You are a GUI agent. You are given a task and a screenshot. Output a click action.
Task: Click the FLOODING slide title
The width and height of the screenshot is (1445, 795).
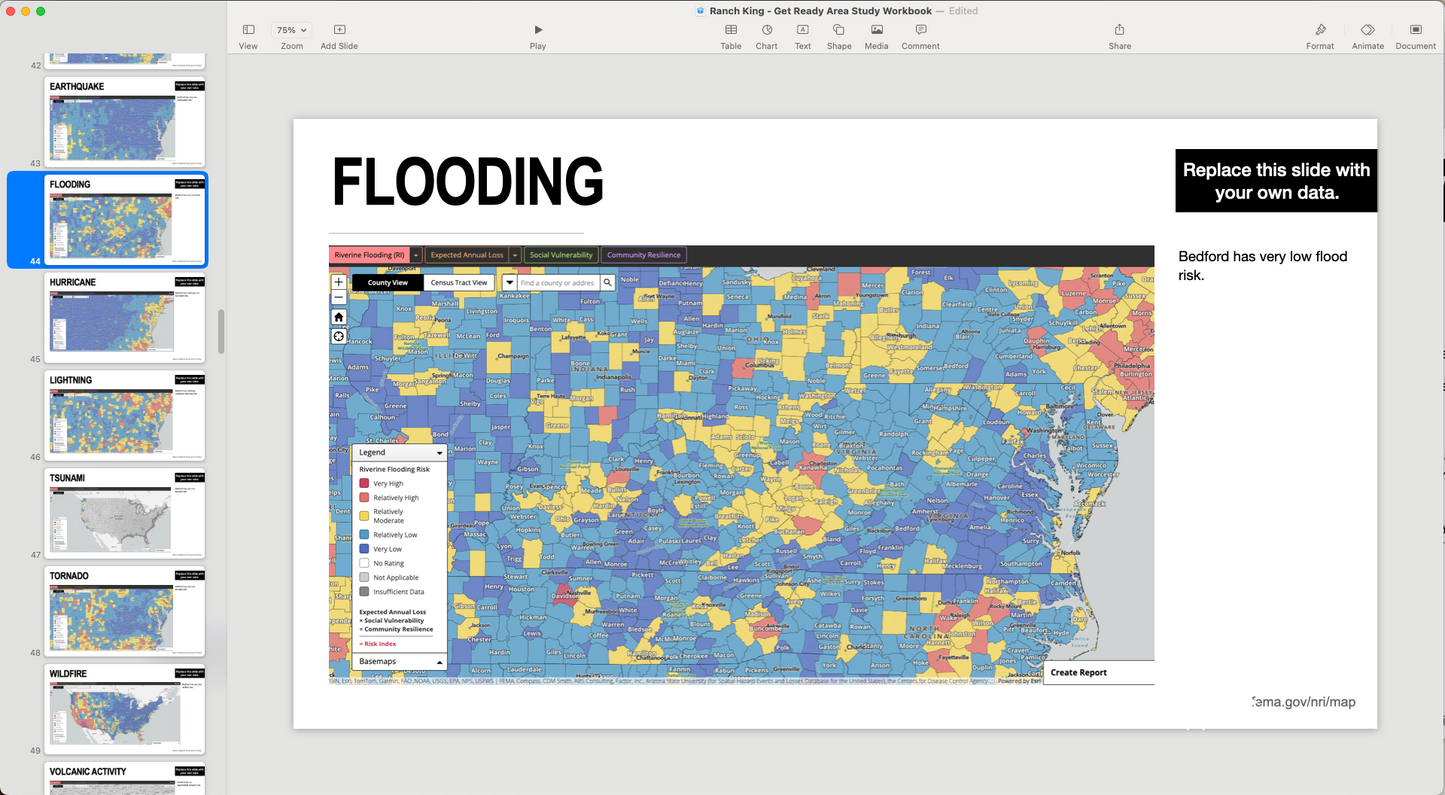[467, 183]
